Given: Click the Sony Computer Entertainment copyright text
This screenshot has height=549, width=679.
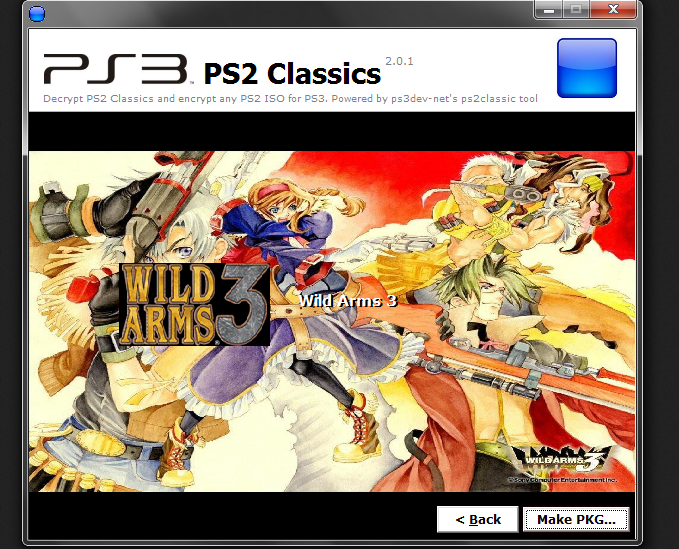Looking at the screenshot, I should click(562, 480).
